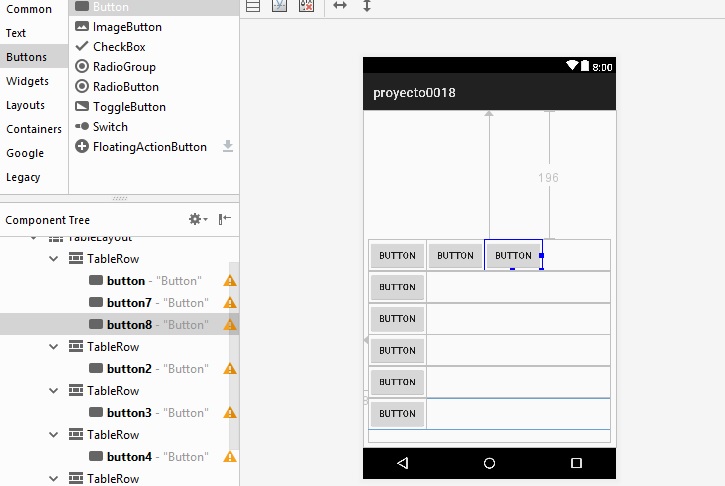Click the warning icon next to button7
Screen dimensions: 725x486
point(230,303)
